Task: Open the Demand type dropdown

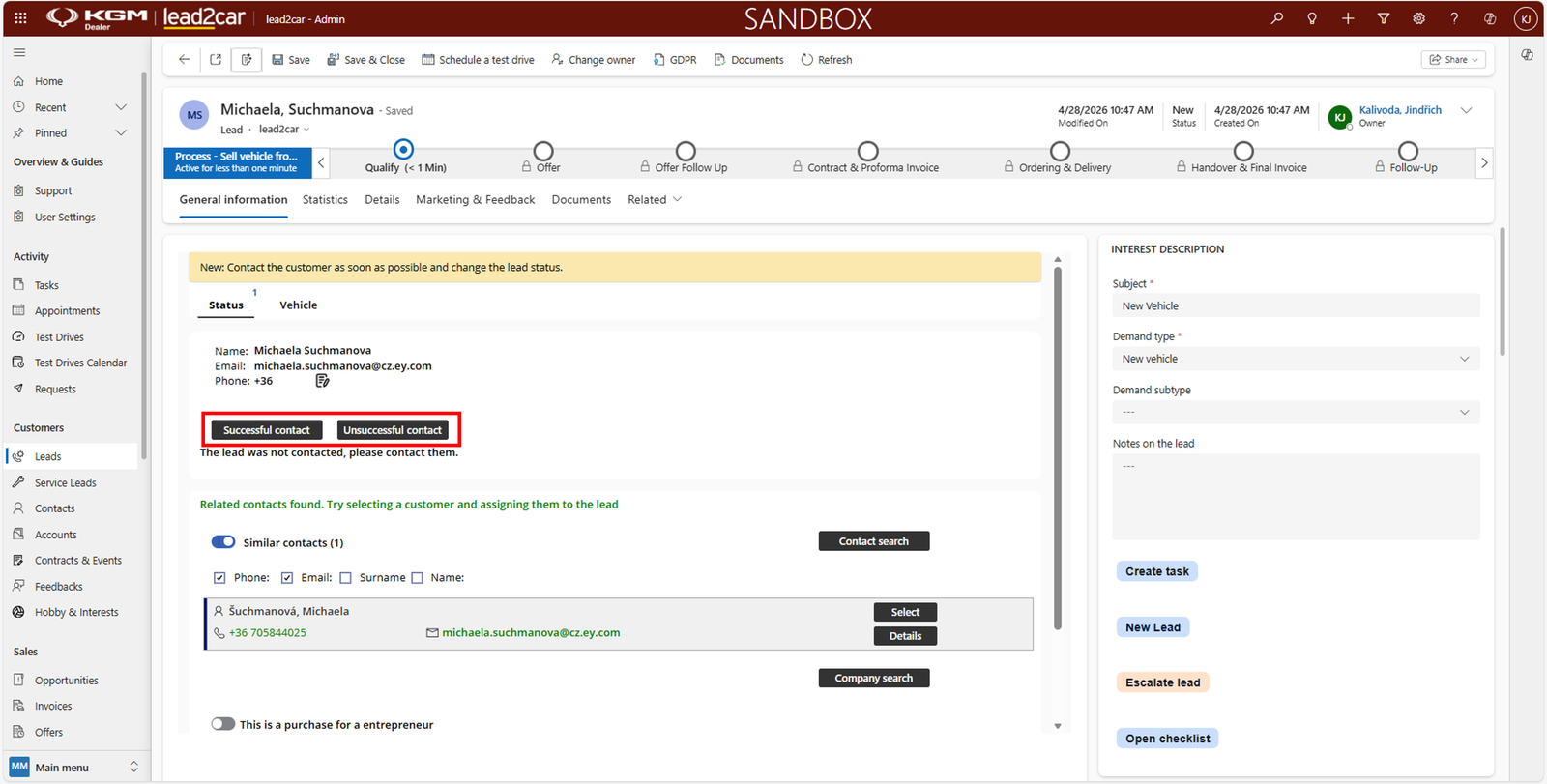Action: (1296, 359)
